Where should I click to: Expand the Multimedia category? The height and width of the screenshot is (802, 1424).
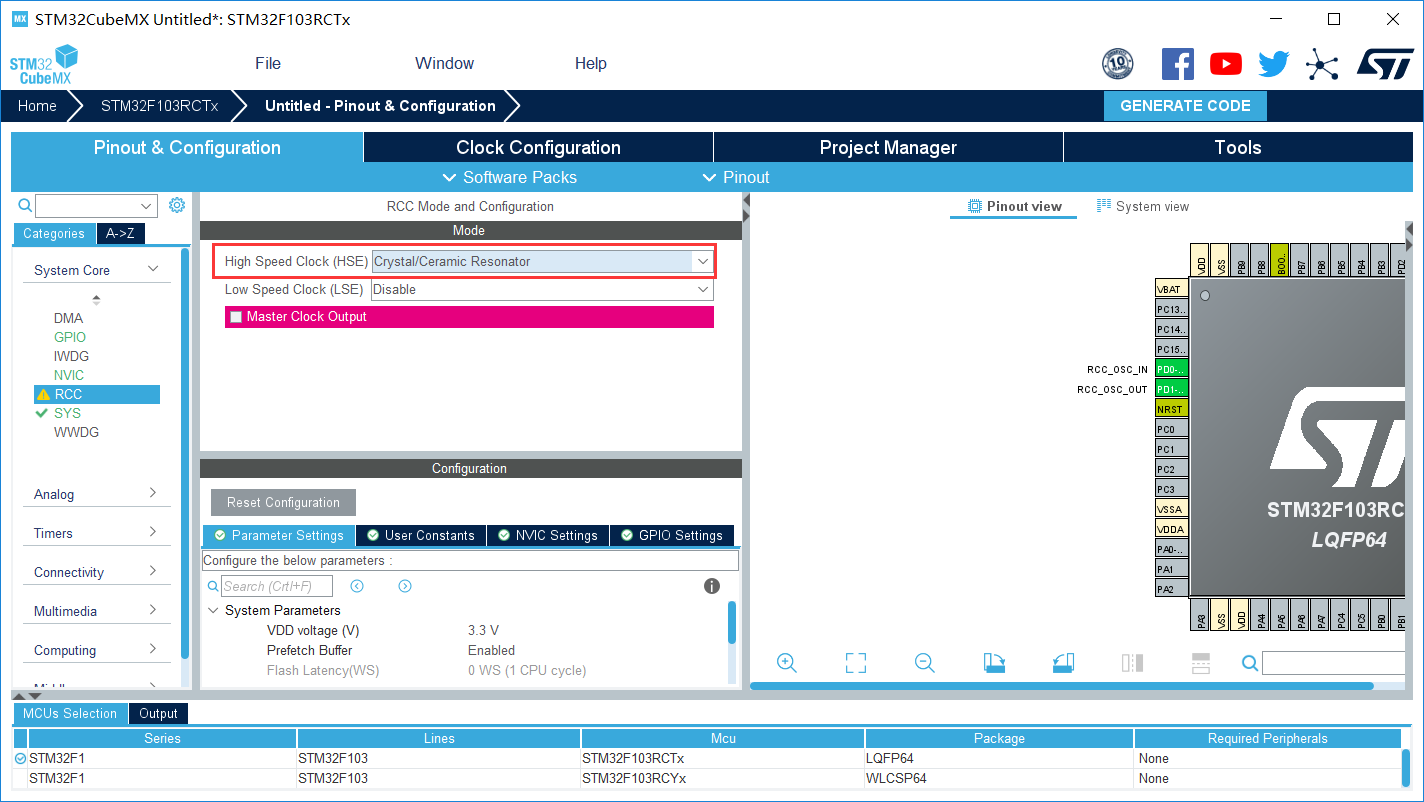(153, 610)
